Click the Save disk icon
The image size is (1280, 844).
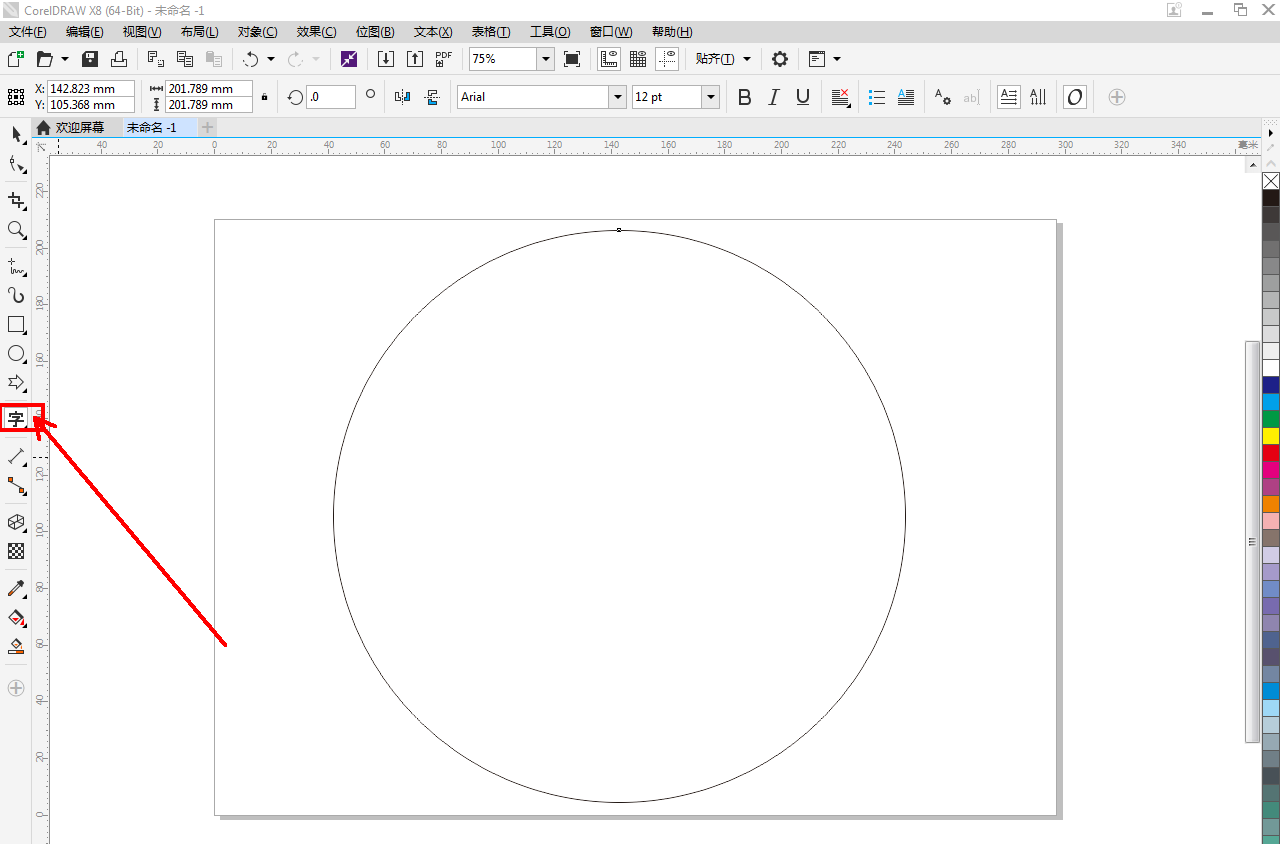coord(90,59)
